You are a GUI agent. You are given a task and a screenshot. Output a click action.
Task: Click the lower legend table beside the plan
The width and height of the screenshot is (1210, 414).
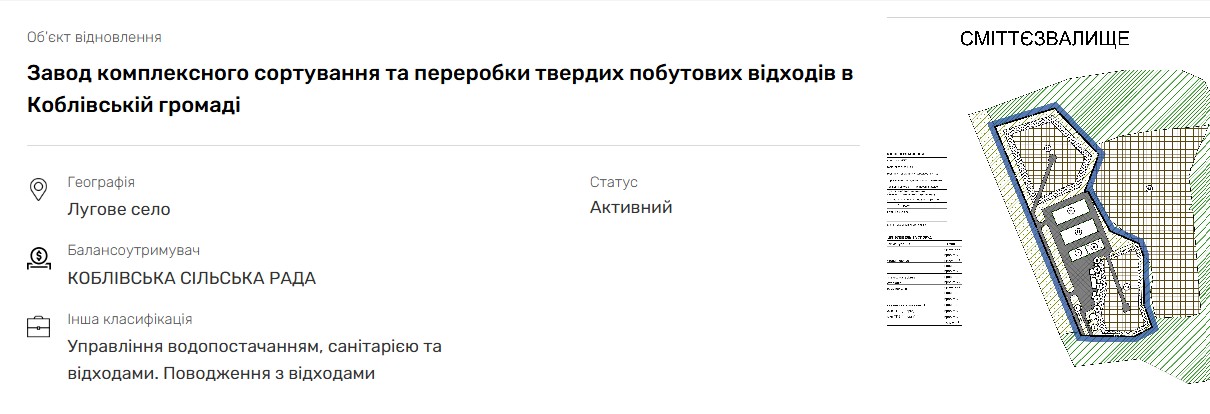tap(923, 279)
